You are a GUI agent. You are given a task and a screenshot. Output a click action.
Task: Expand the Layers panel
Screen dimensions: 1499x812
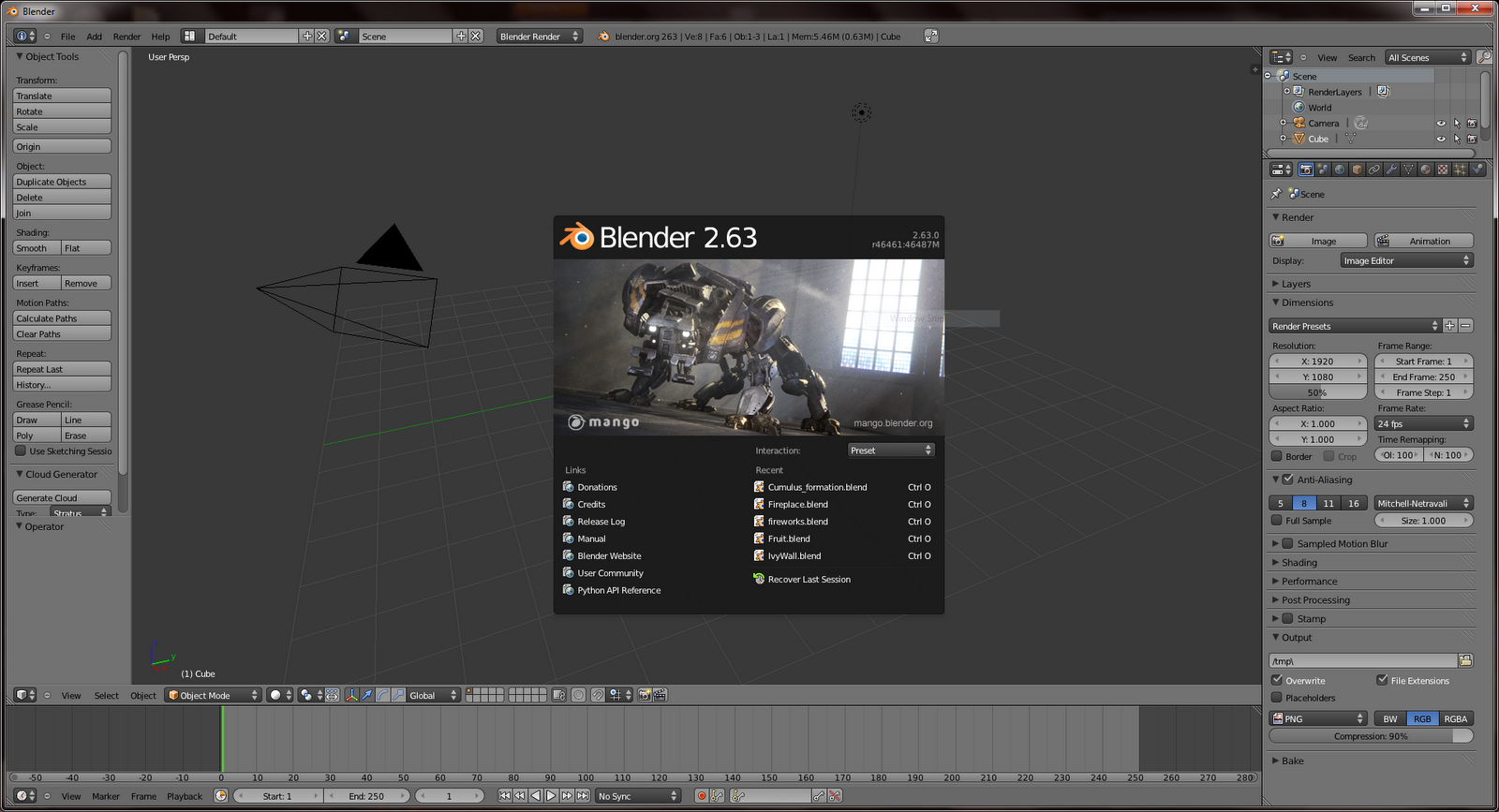[x=1296, y=284]
